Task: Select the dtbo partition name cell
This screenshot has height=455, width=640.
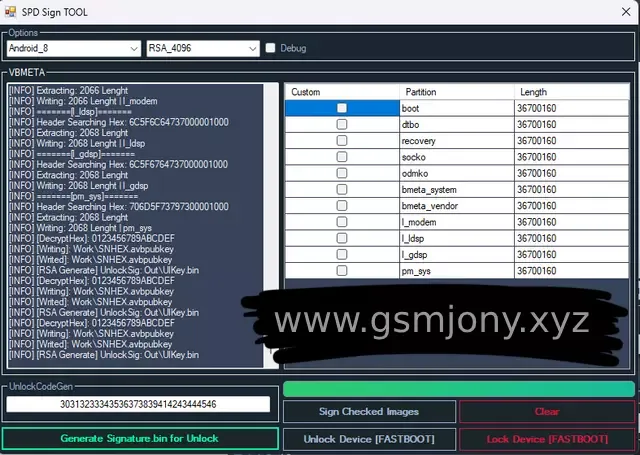Action: pyautogui.click(x=457, y=124)
